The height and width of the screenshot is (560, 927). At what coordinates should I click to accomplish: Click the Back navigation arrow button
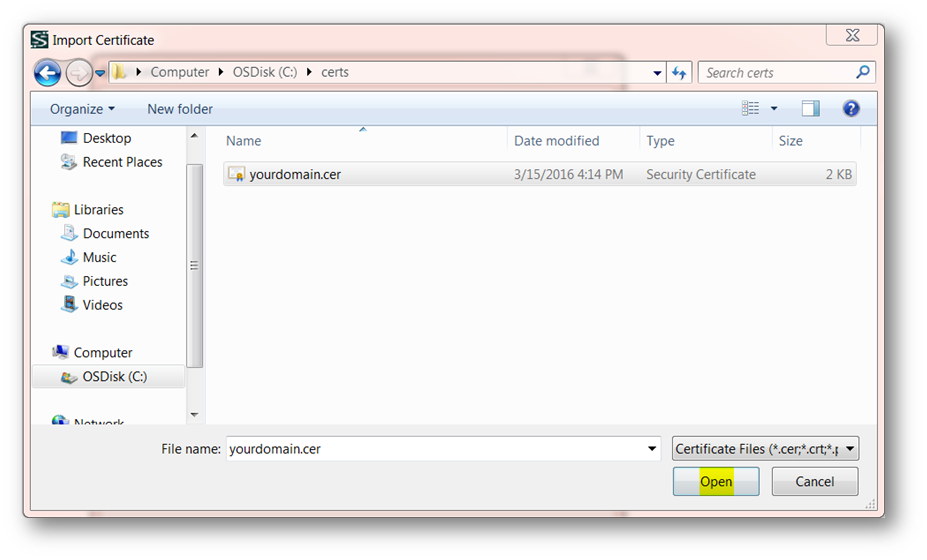tap(47, 72)
